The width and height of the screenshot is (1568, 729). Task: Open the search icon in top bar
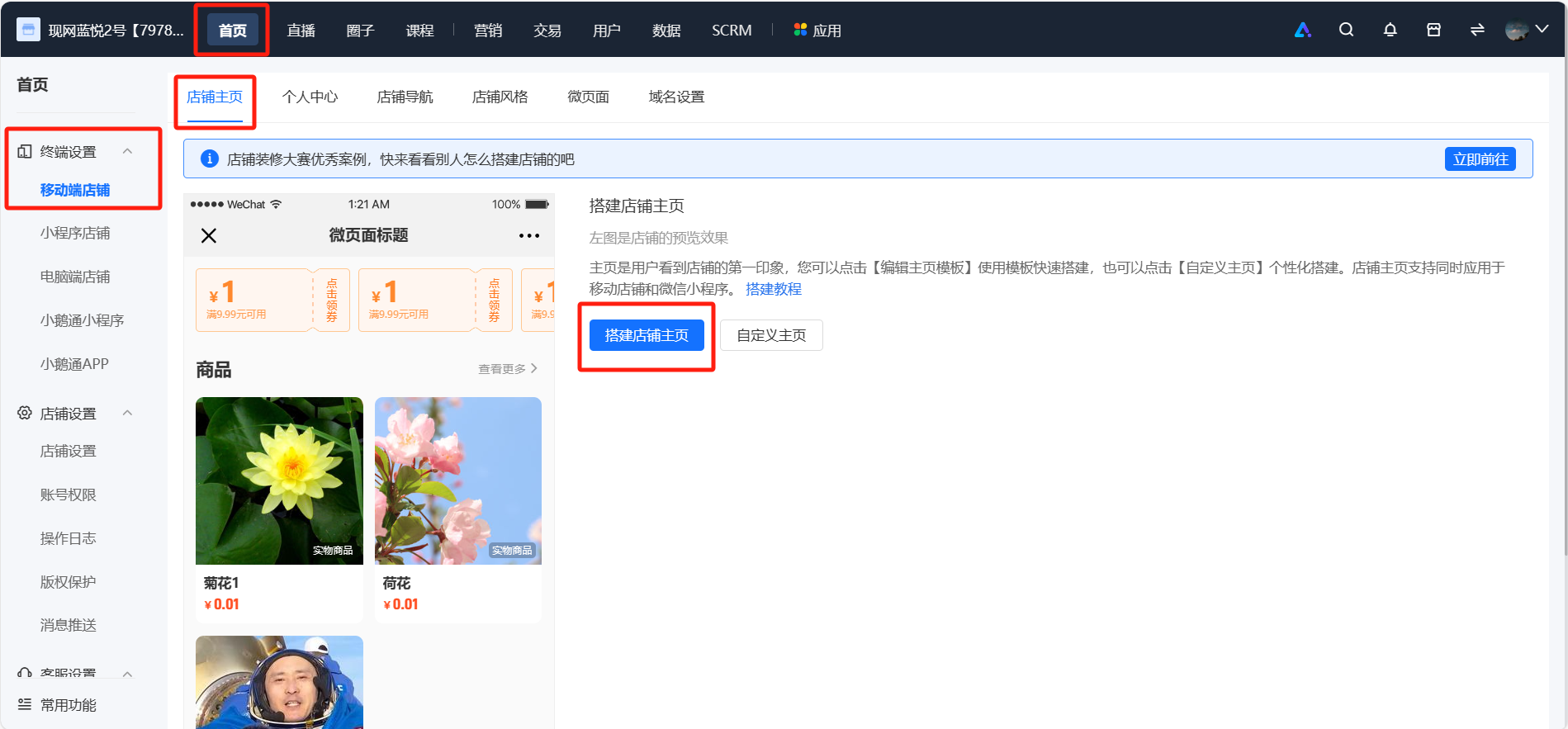tap(1346, 30)
